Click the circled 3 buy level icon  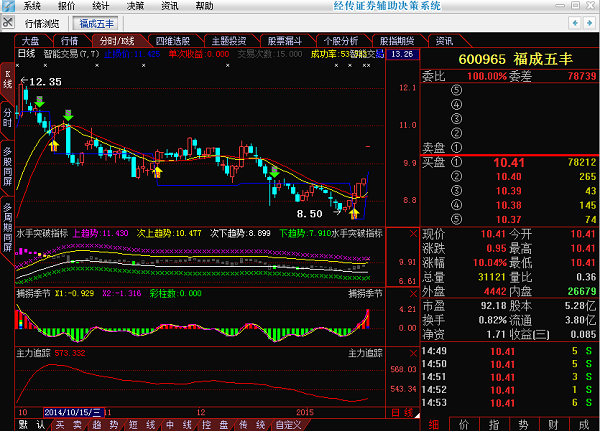point(456,191)
